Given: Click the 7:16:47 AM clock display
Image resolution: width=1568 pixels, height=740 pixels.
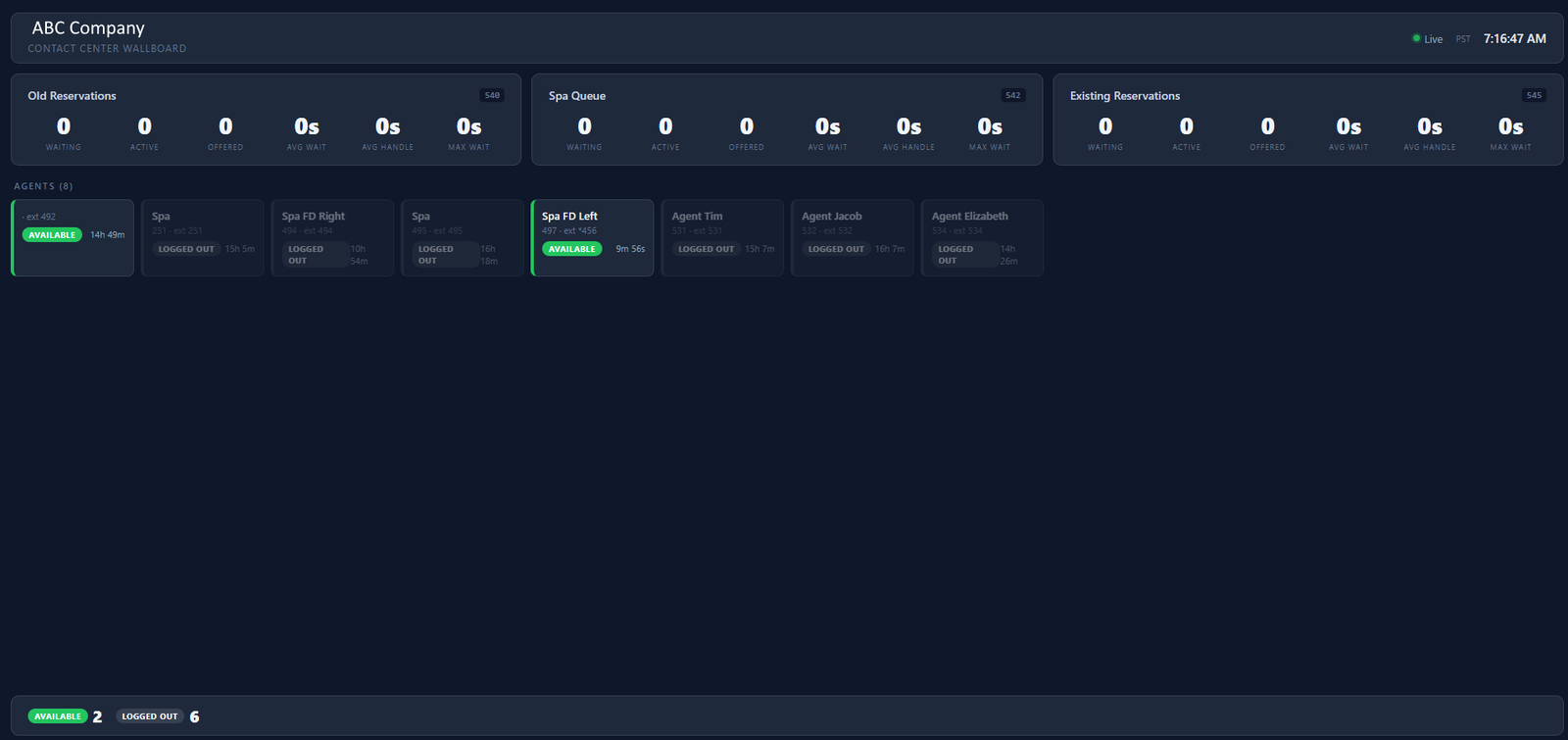Looking at the screenshot, I should pyautogui.click(x=1514, y=39).
